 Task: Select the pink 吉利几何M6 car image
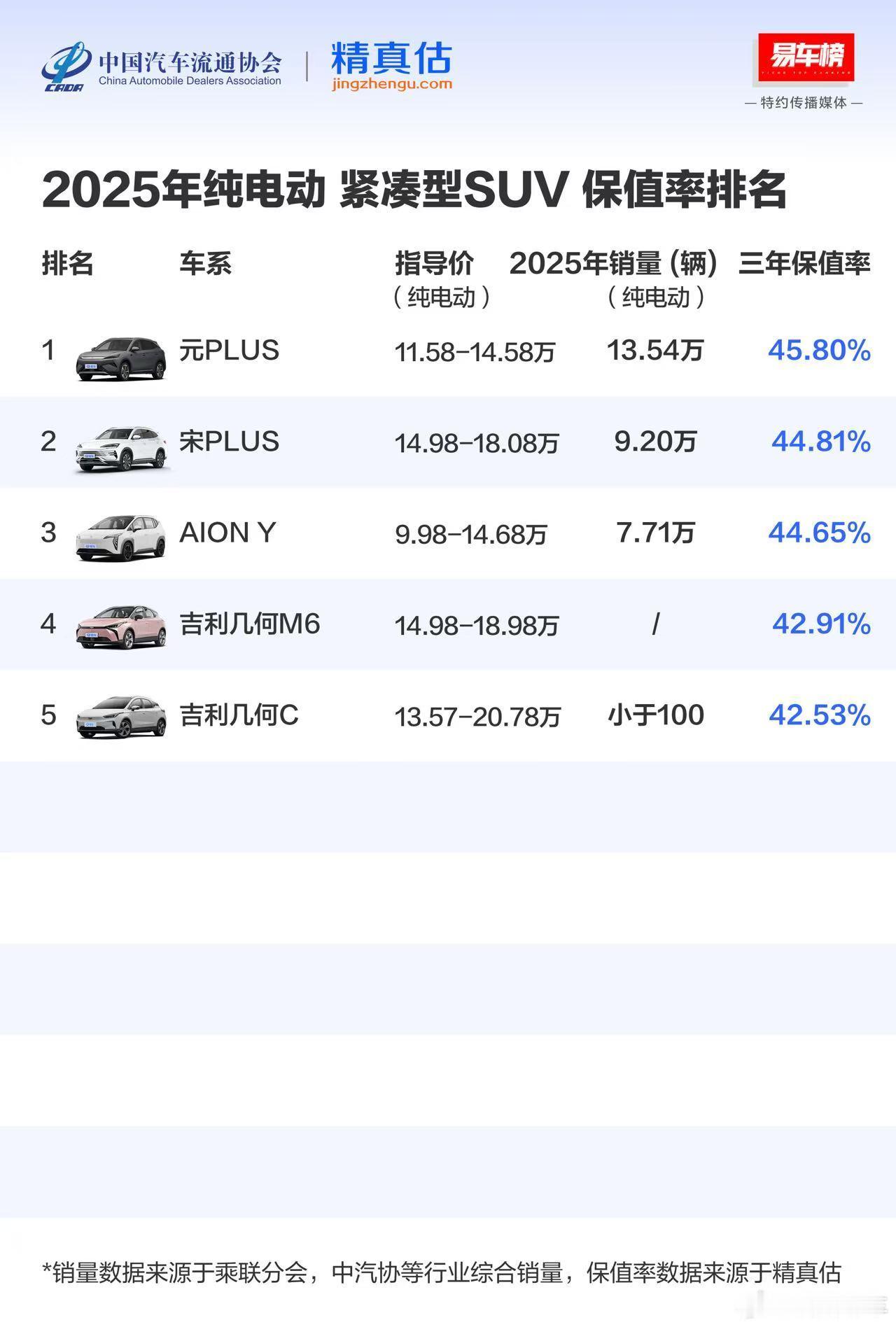121,627
